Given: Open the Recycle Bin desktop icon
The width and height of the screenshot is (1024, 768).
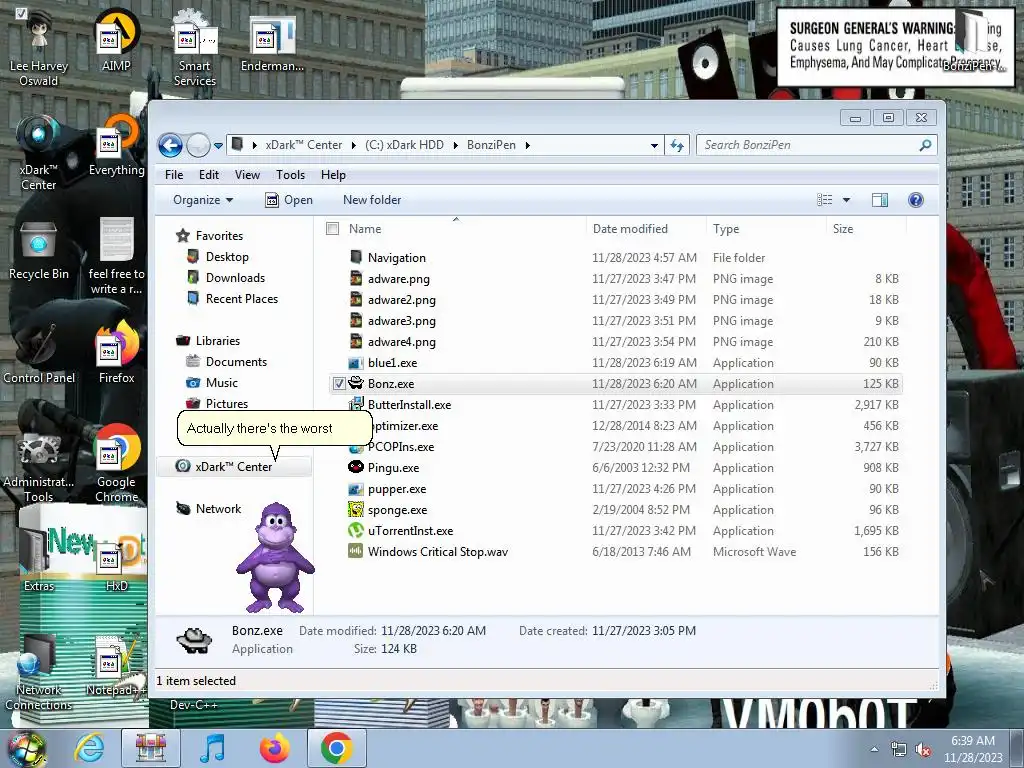Looking at the screenshot, I should (x=39, y=250).
